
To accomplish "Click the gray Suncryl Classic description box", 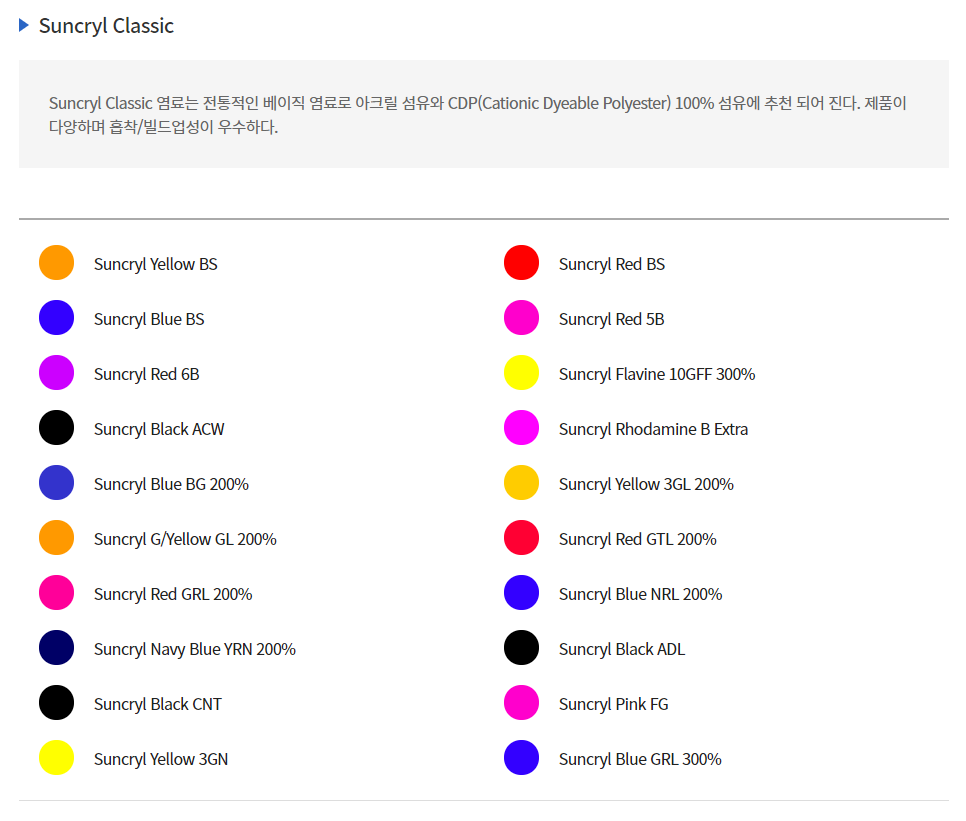I will (483, 114).
